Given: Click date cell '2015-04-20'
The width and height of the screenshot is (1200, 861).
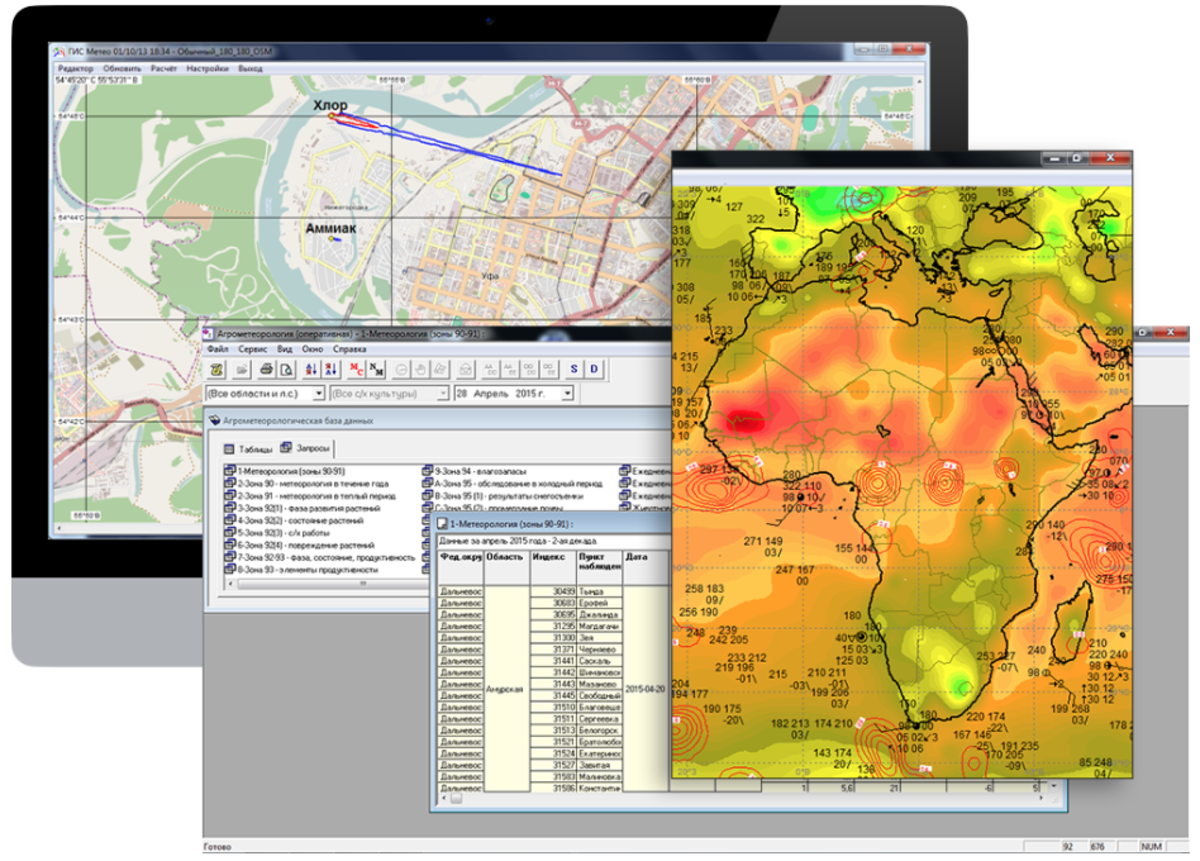Looking at the screenshot, I should tap(645, 689).
